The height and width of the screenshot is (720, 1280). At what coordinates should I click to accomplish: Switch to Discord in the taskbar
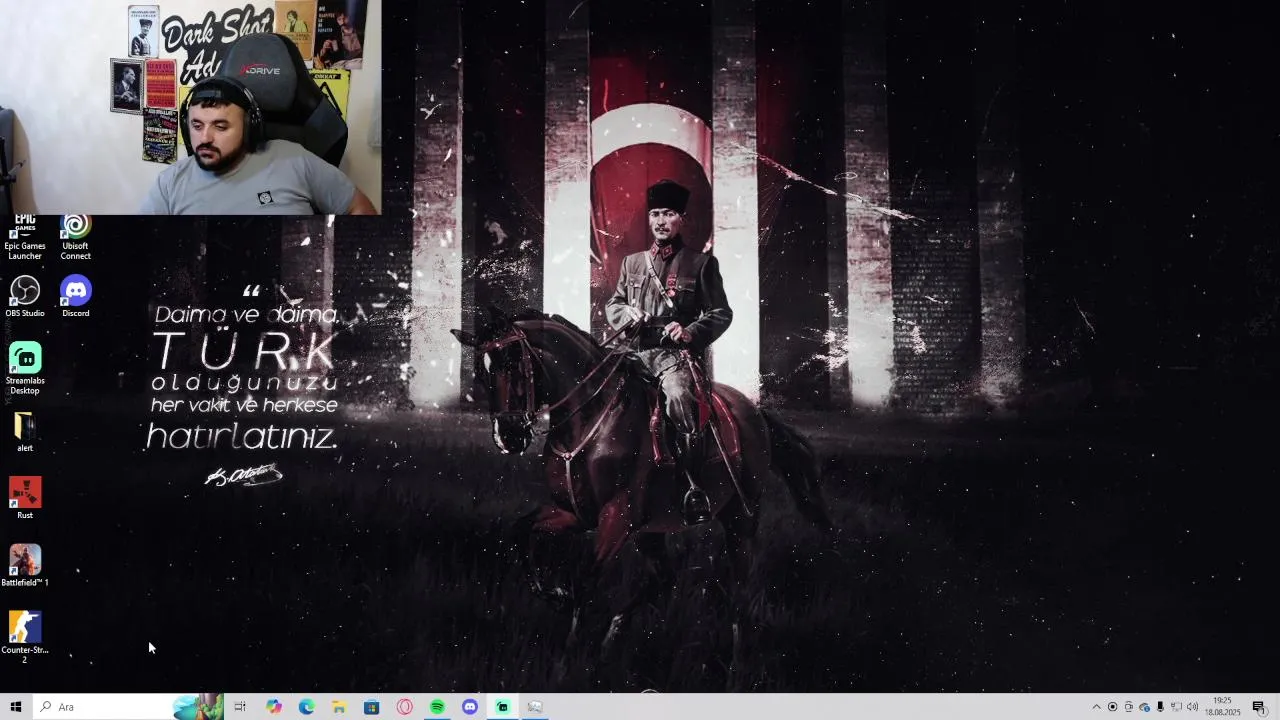coord(470,707)
